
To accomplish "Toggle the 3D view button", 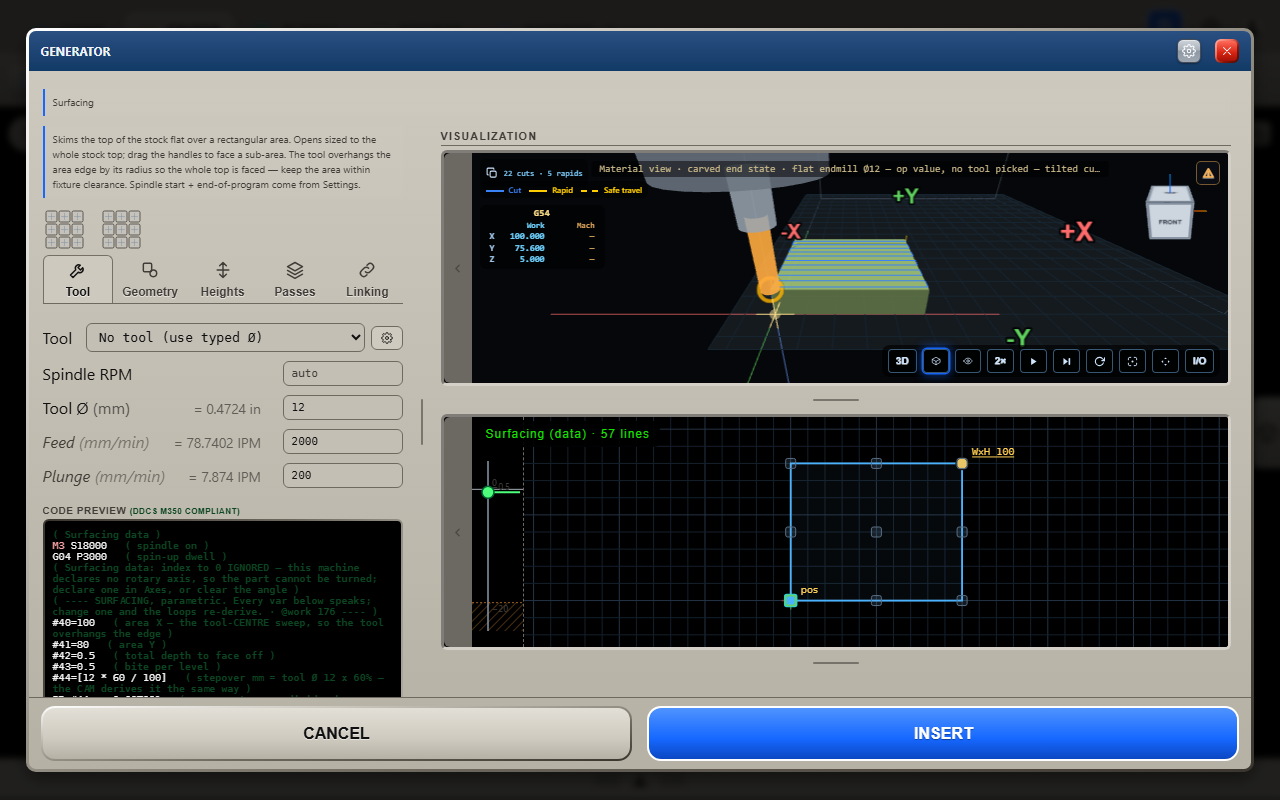I will point(902,361).
